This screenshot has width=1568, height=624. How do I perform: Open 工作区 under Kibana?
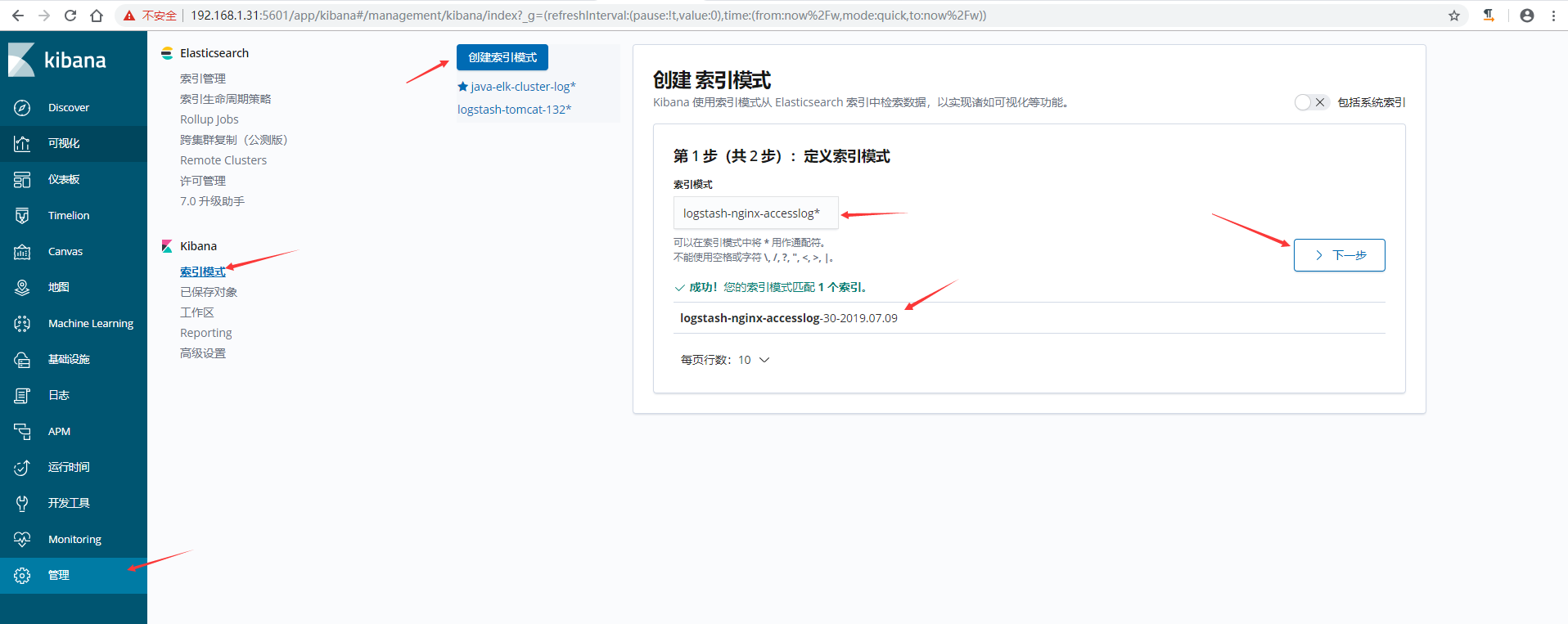click(x=197, y=312)
